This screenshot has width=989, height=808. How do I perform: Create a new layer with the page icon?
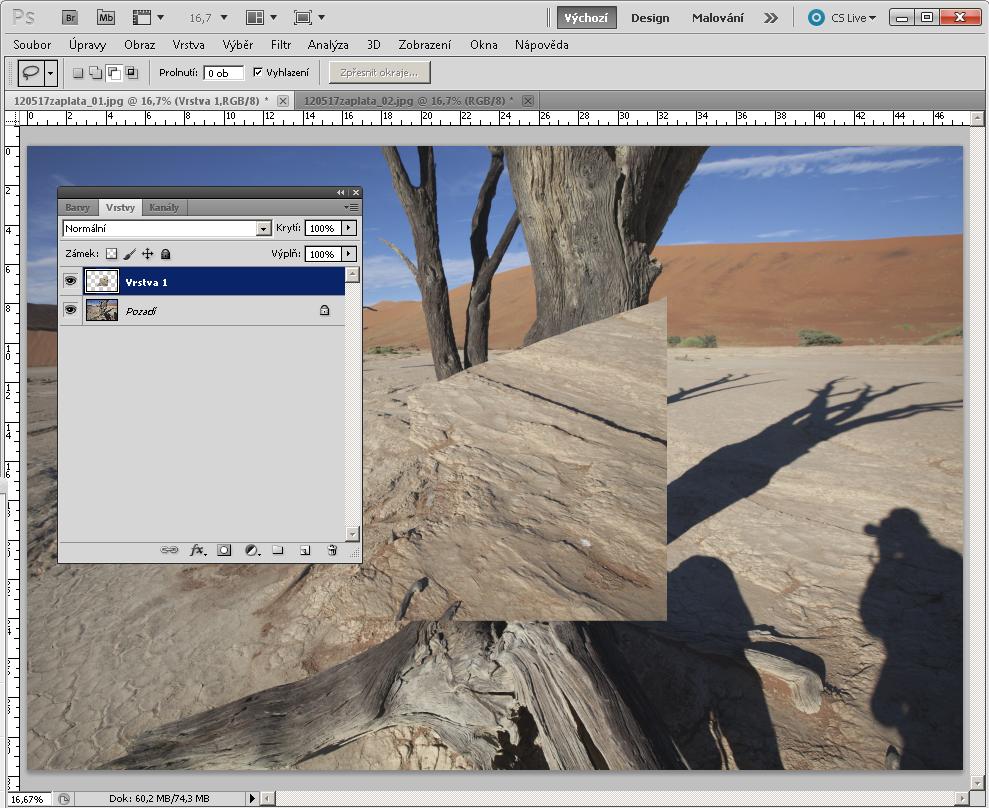coord(305,550)
